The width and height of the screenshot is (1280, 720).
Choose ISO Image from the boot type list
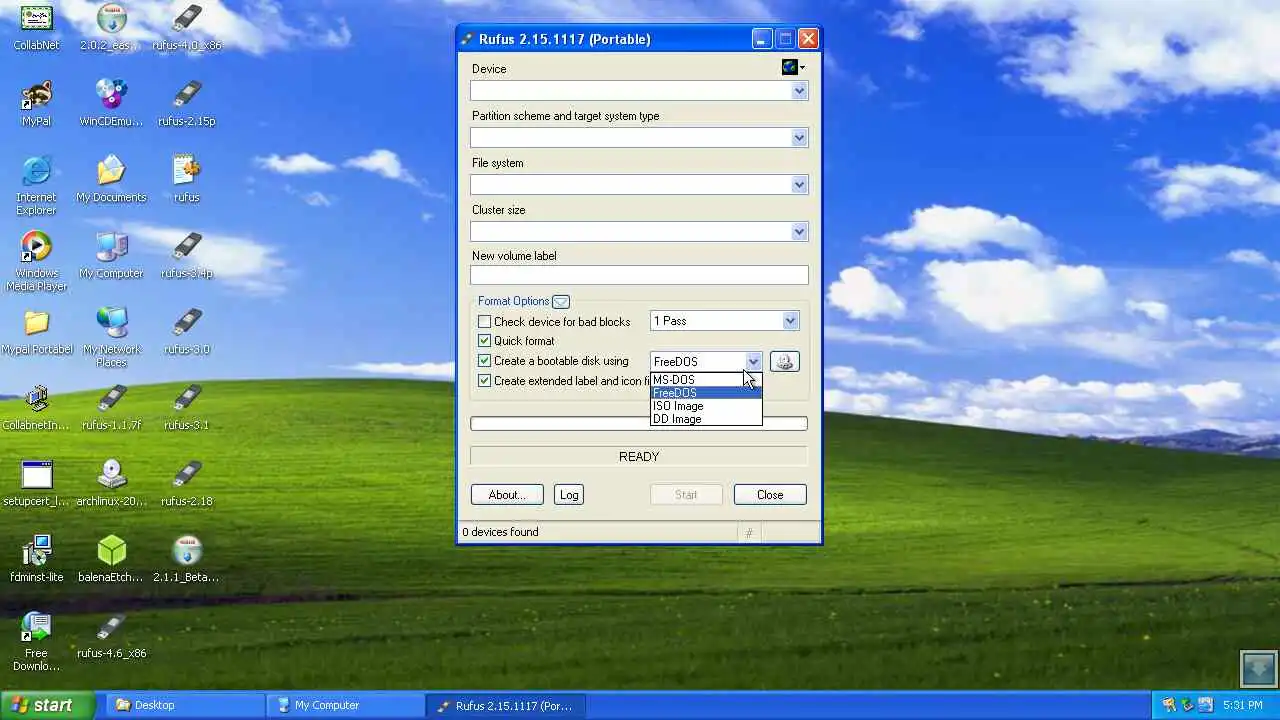pyautogui.click(x=706, y=406)
